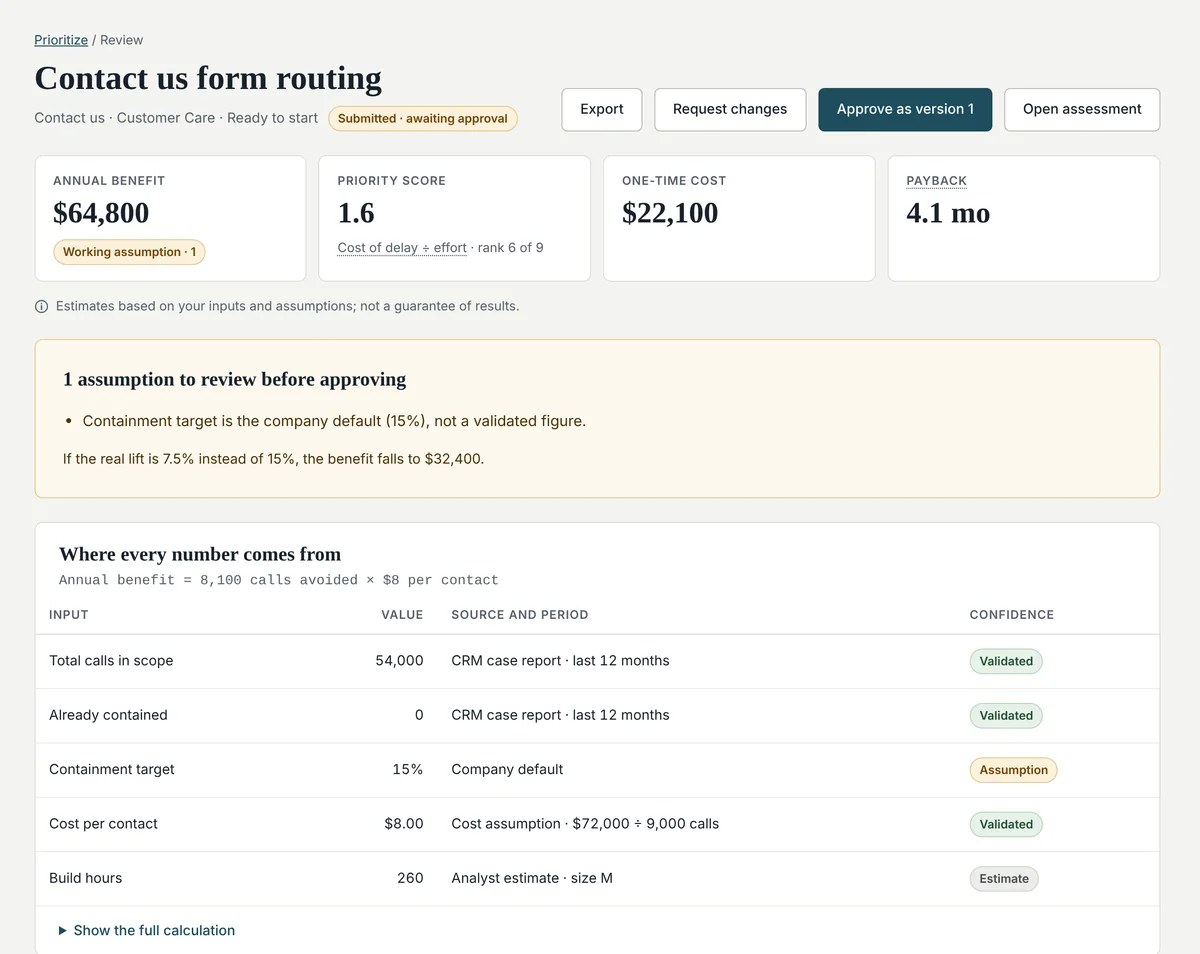Click CRM case report source for Total calls
Viewport: 1200px width, 954px height.
[560, 661]
